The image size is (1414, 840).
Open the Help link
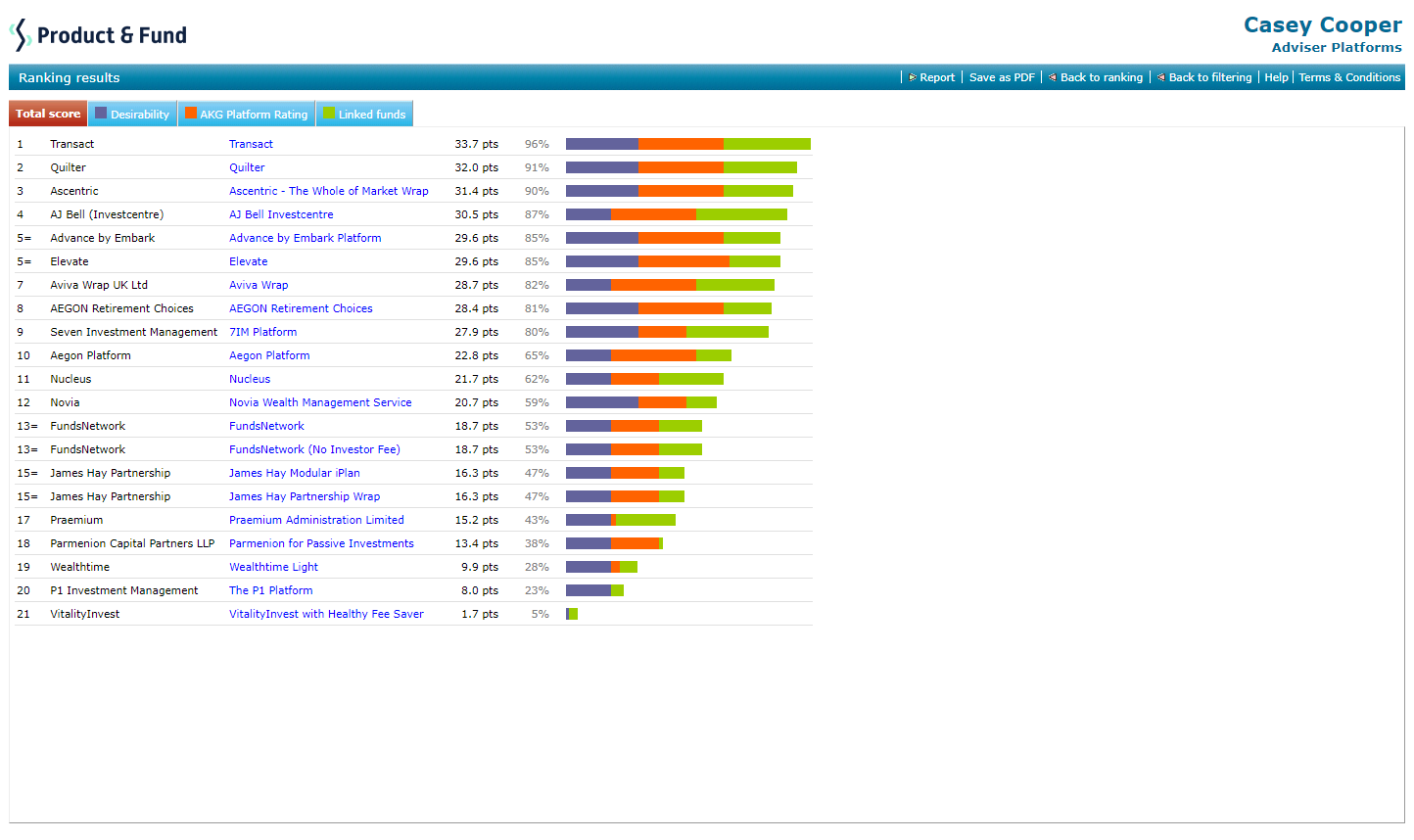point(1276,77)
